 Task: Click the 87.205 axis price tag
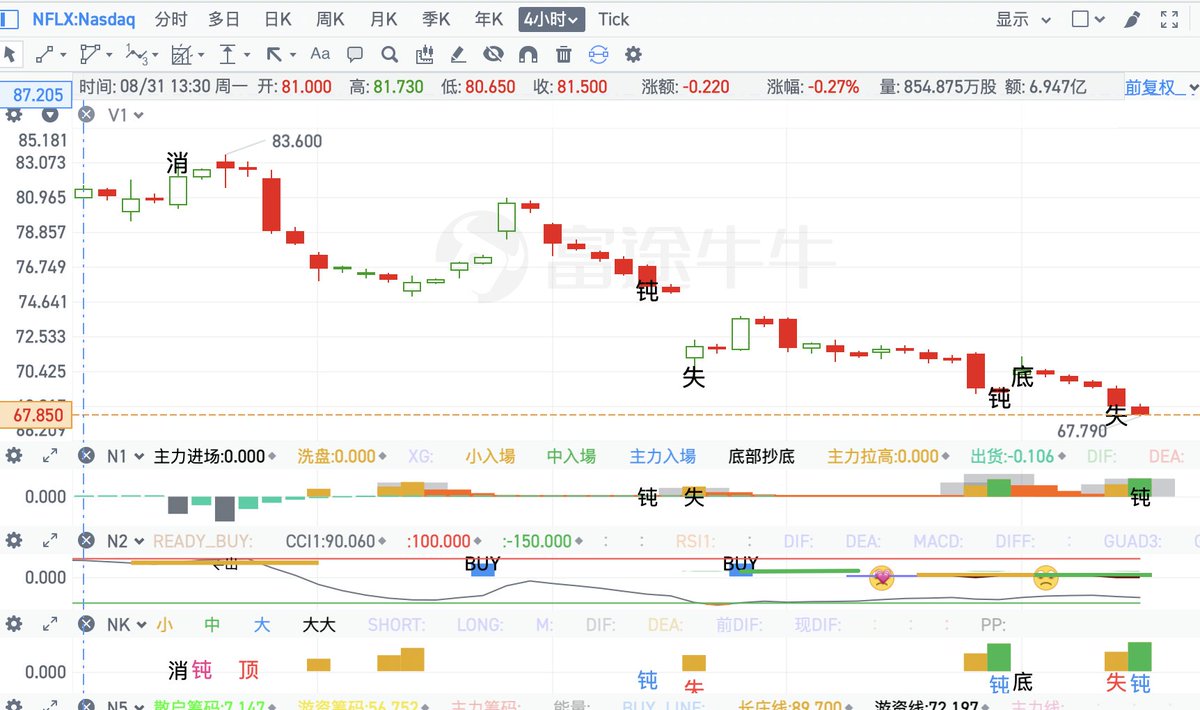(37, 95)
